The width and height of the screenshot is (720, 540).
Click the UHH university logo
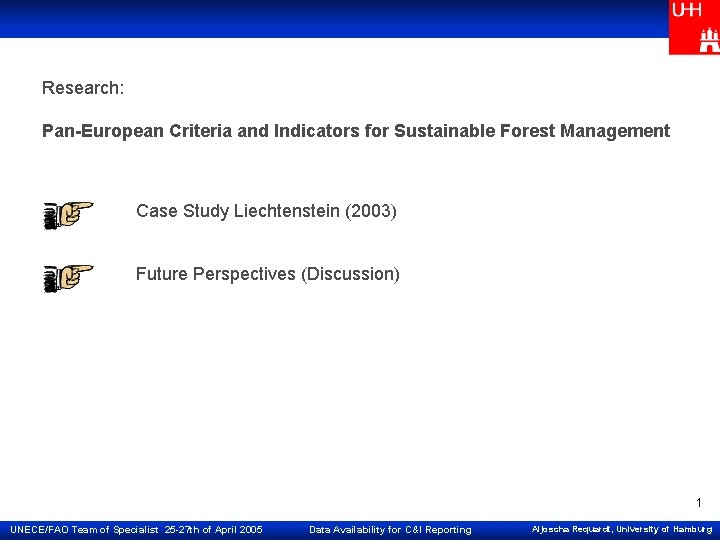694,27
